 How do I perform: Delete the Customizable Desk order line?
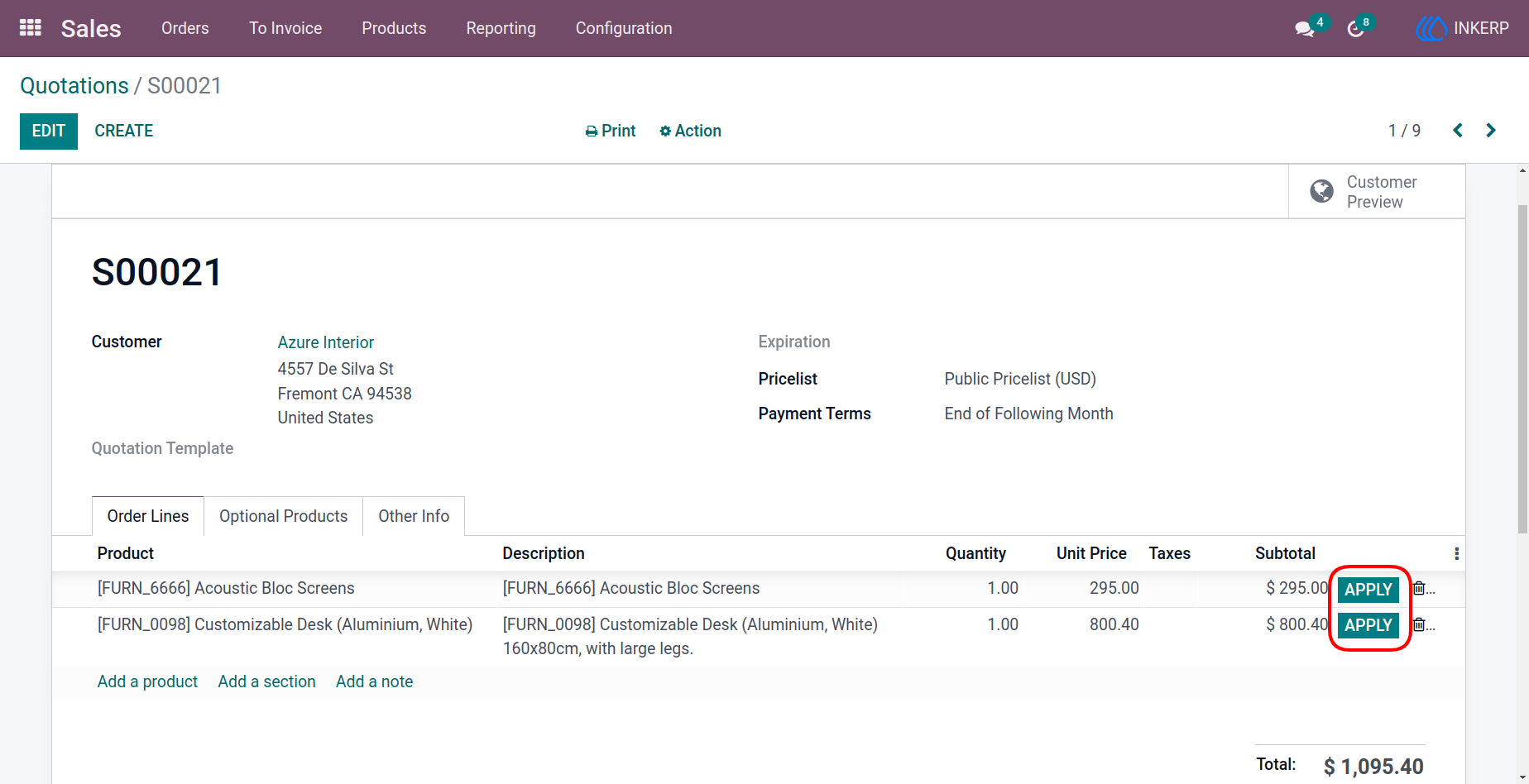pos(1420,624)
